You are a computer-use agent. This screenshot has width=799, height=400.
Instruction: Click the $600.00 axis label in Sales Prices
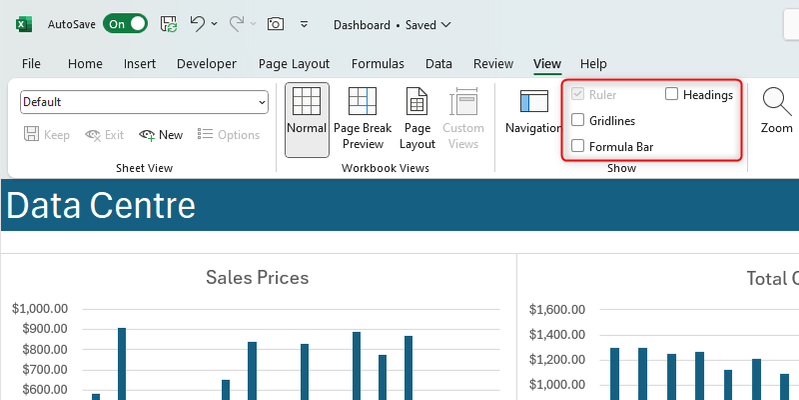coord(45,390)
